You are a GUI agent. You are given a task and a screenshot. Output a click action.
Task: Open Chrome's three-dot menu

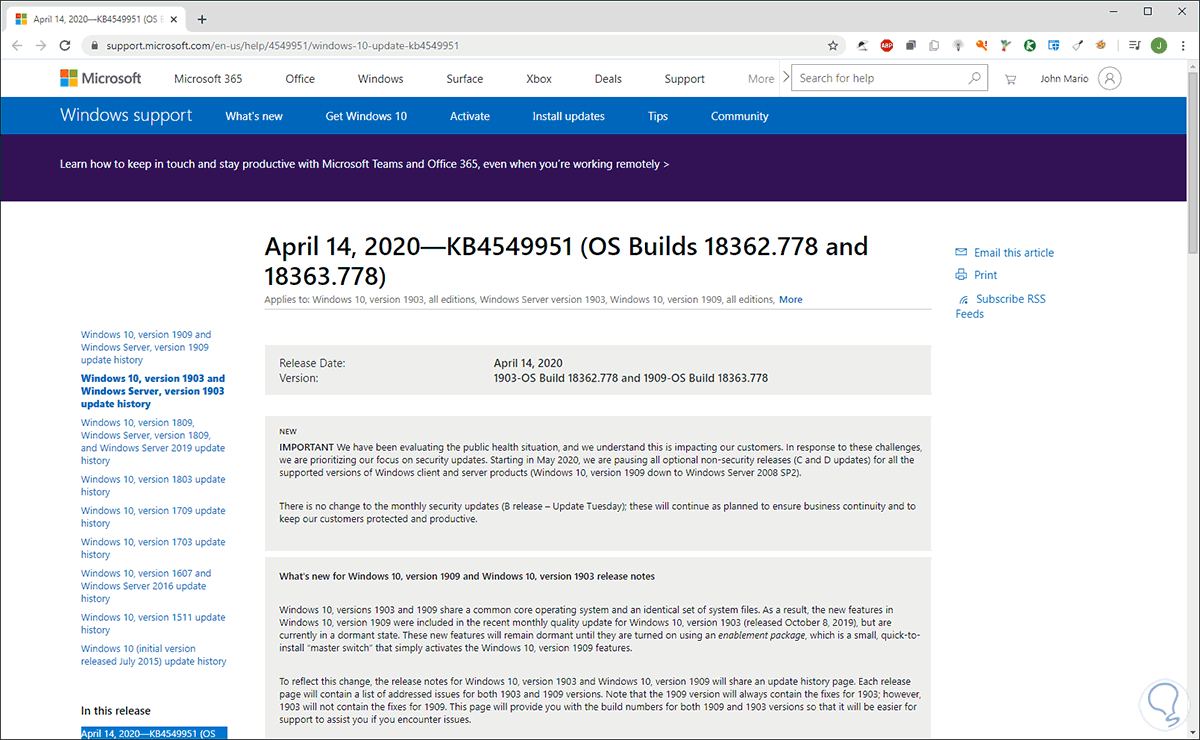(x=1183, y=46)
